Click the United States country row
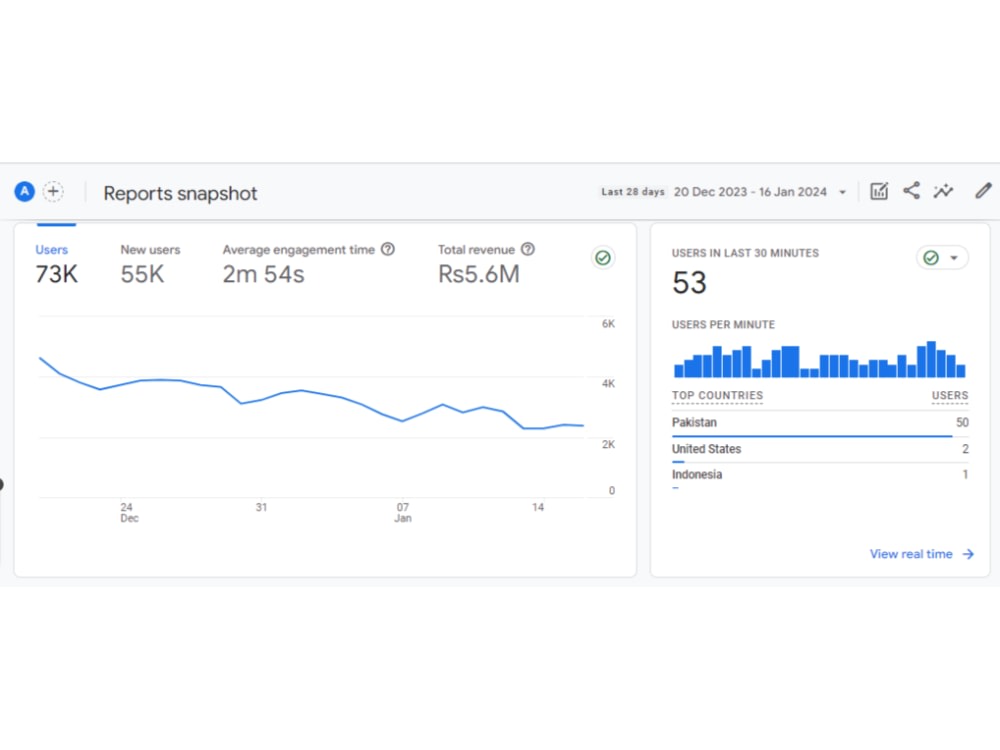 pyautogui.click(x=820, y=450)
